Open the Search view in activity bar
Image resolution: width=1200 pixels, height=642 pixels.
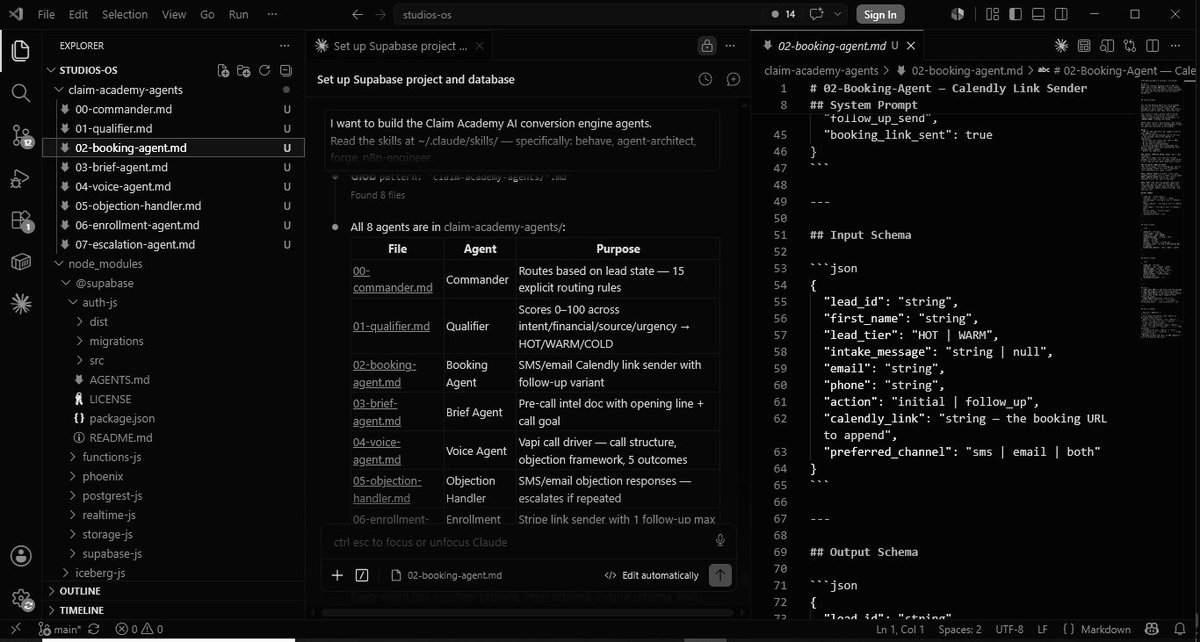pyautogui.click(x=21, y=92)
